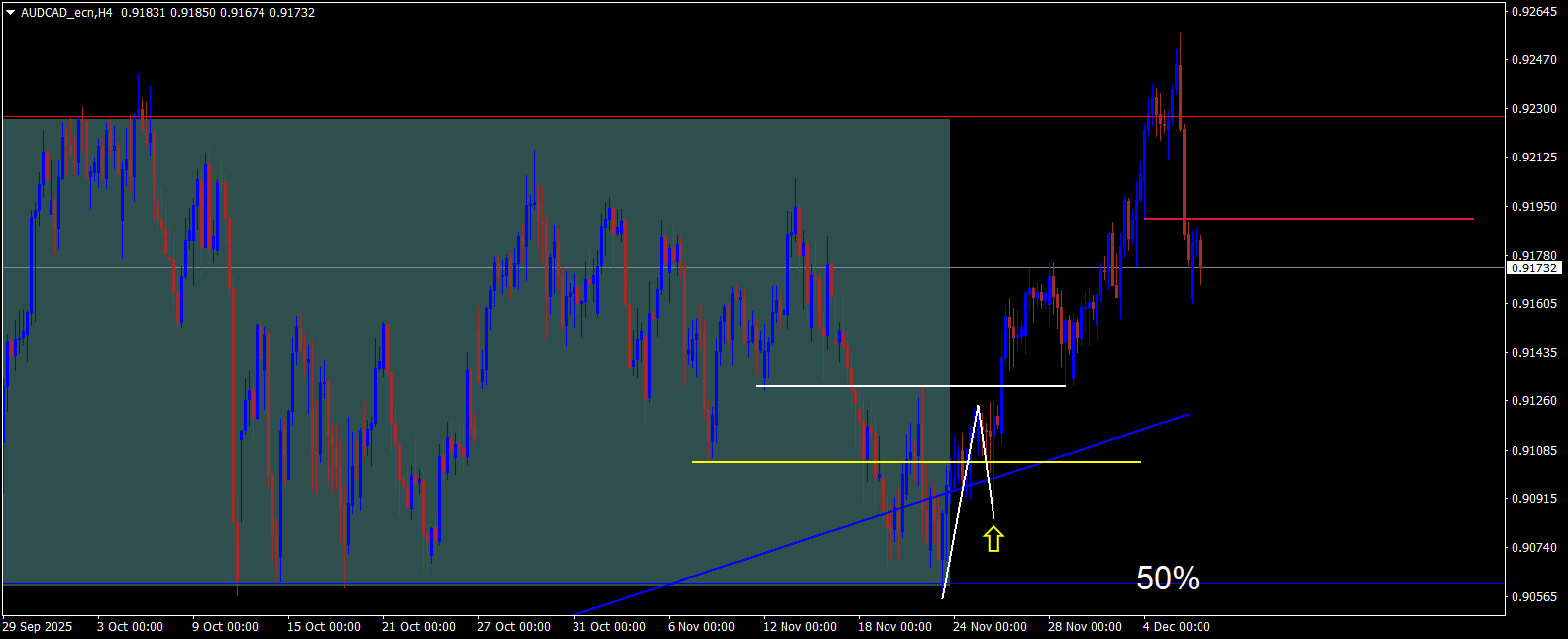Click the 21 Oct 00:00 time label
Screen dimensions: 1568x639
coord(419,627)
